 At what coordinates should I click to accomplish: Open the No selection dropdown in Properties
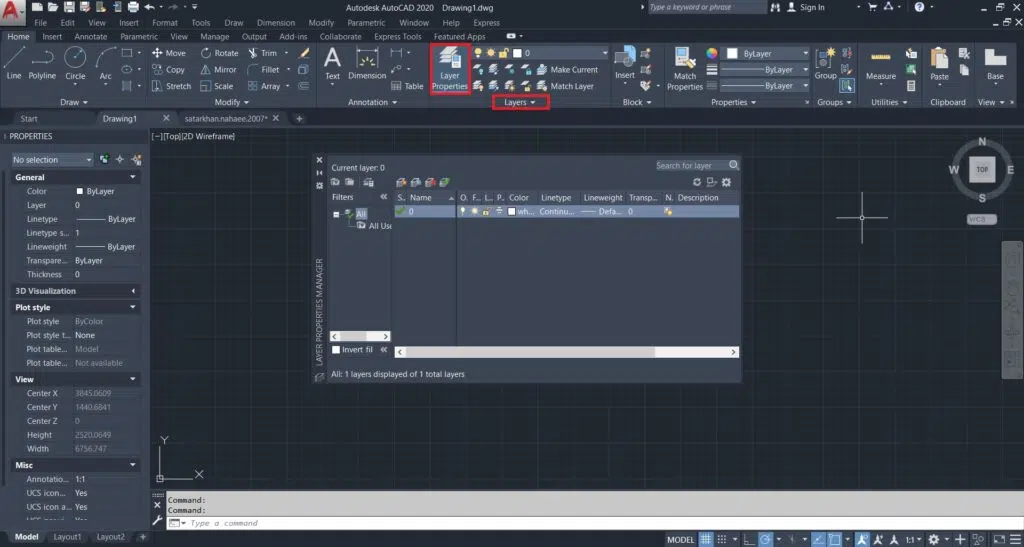(x=52, y=159)
